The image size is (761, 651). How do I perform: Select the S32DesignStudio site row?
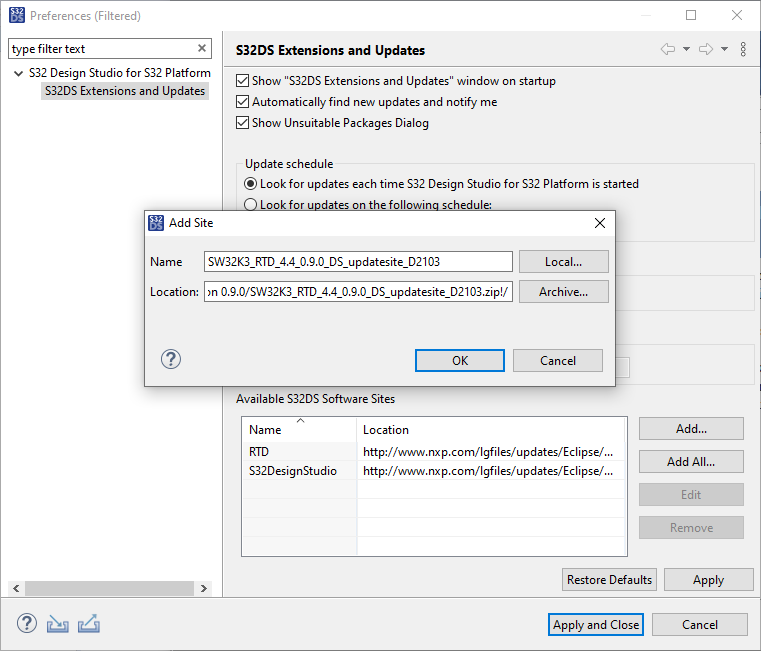pos(433,471)
